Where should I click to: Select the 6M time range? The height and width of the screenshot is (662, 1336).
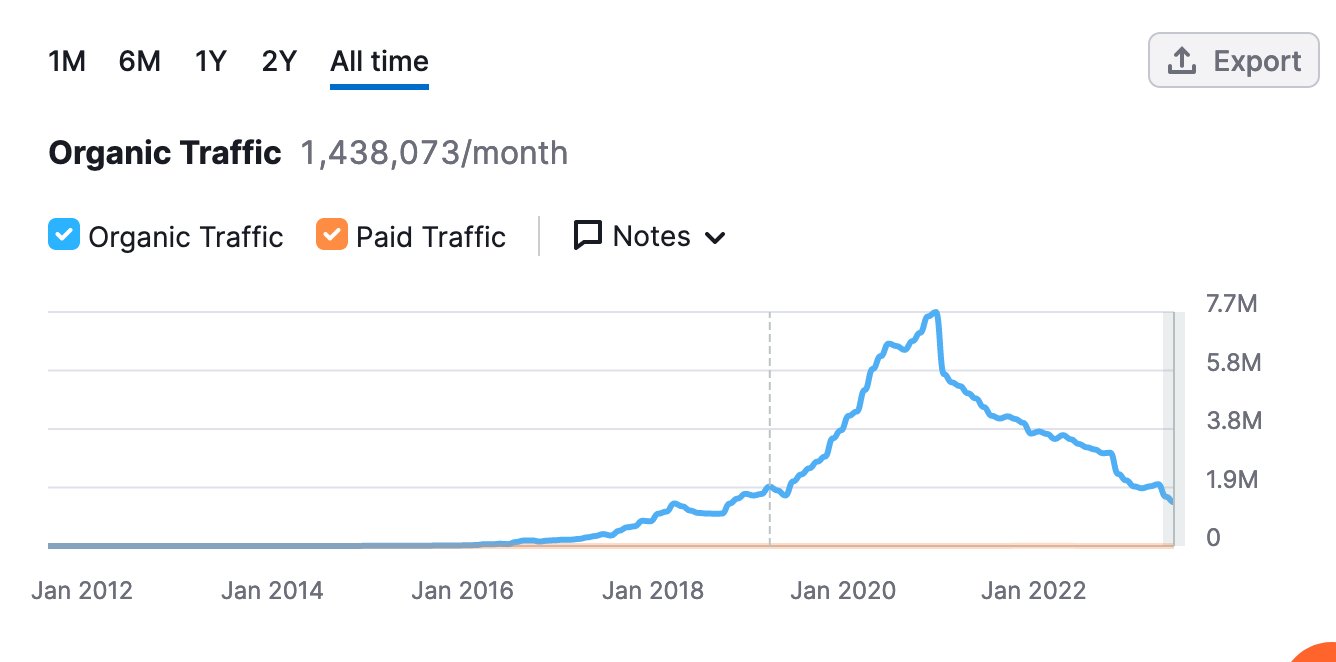click(140, 61)
